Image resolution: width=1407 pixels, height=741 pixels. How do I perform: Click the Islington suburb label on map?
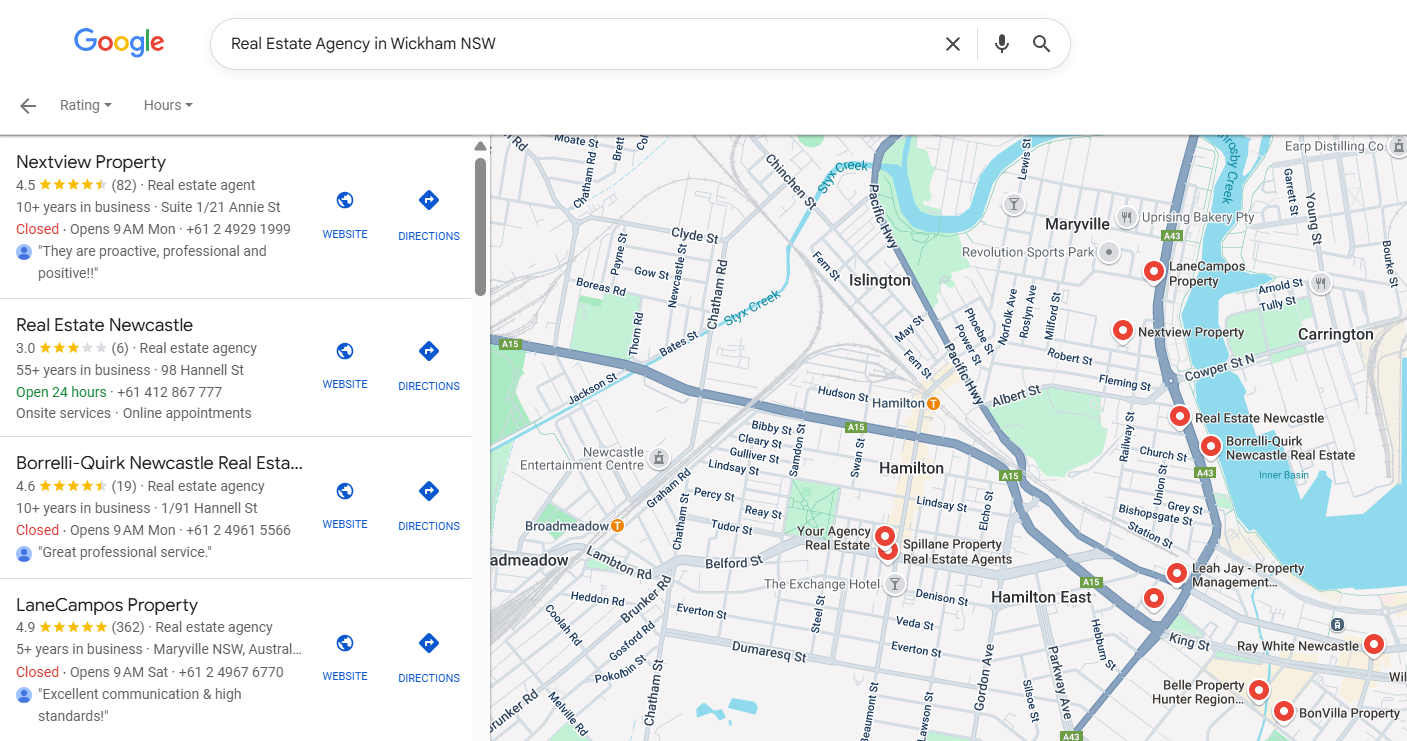click(x=880, y=280)
